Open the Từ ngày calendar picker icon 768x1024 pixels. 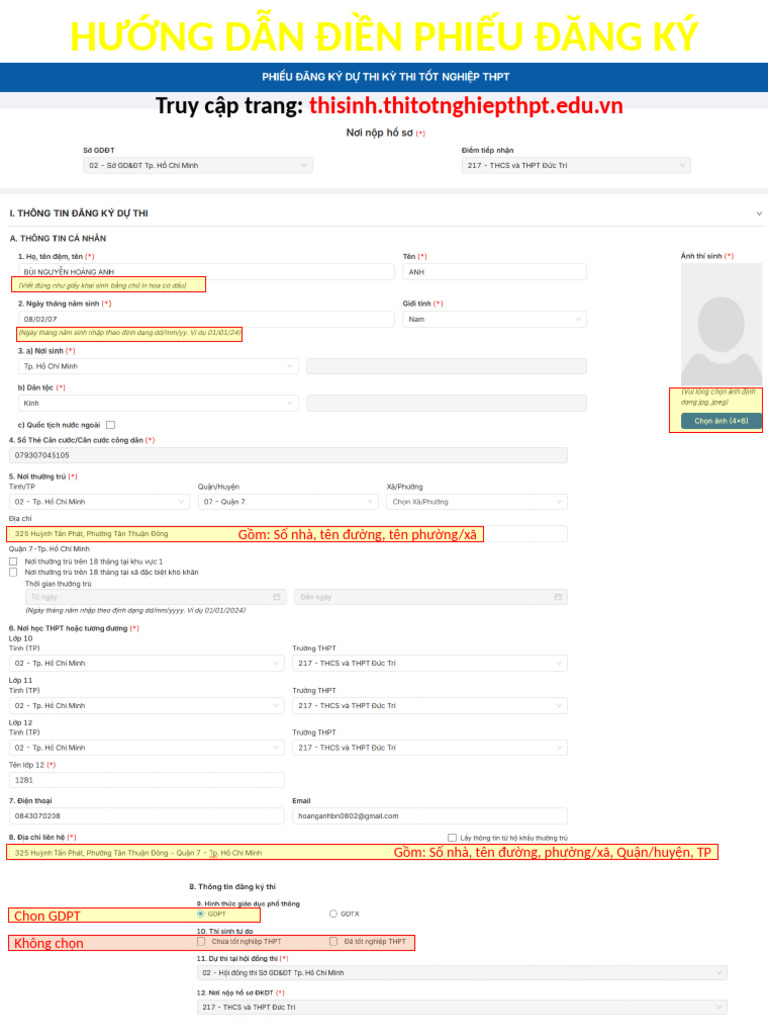tap(276, 597)
